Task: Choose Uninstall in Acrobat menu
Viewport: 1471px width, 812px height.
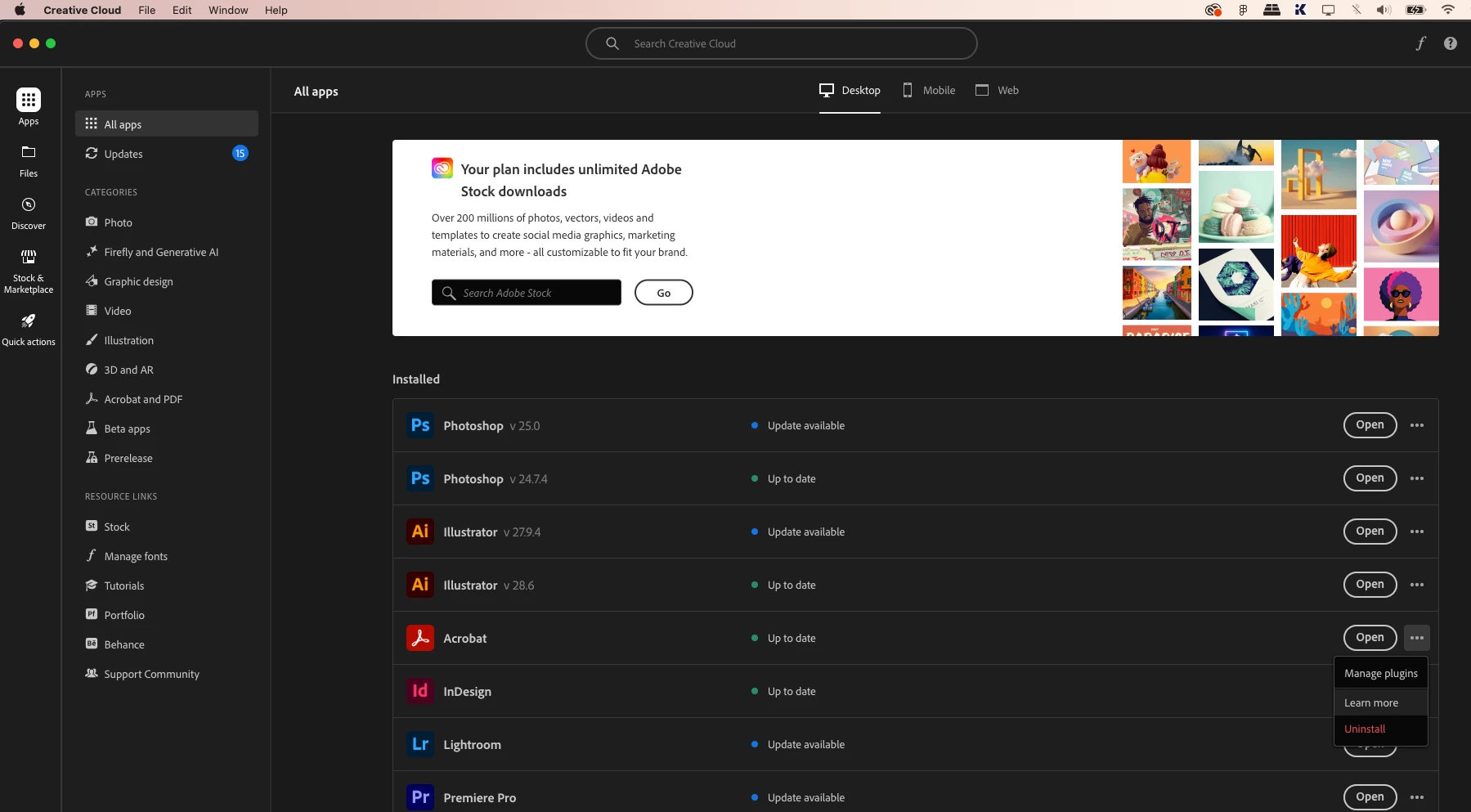Action: (1381, 729)
